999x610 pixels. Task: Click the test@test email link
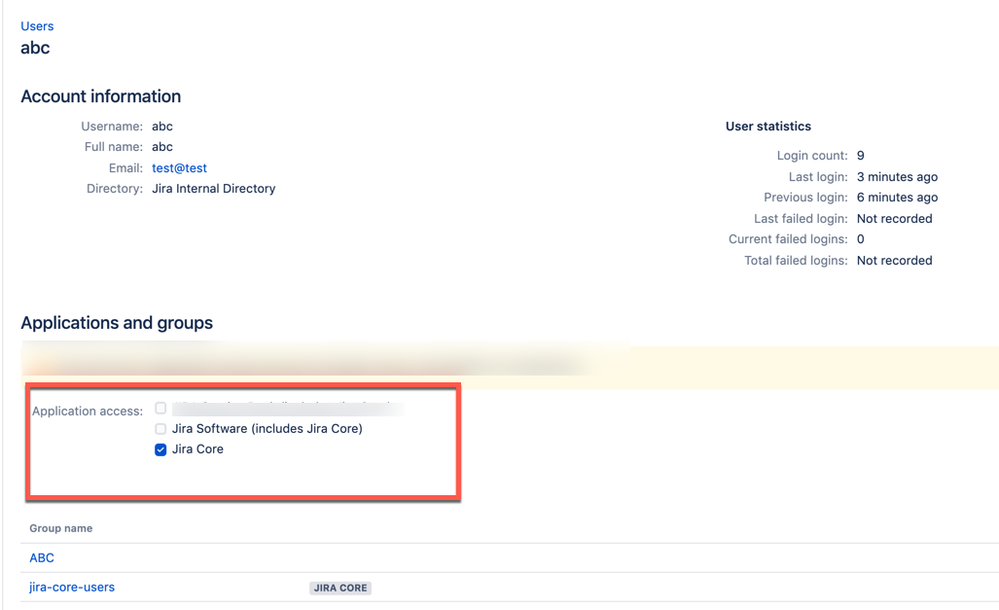[179, 168]
